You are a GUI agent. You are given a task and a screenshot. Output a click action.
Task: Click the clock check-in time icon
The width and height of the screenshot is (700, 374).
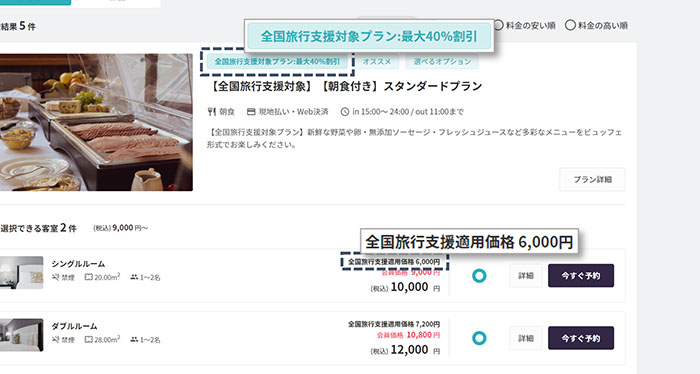coord(345,112)
